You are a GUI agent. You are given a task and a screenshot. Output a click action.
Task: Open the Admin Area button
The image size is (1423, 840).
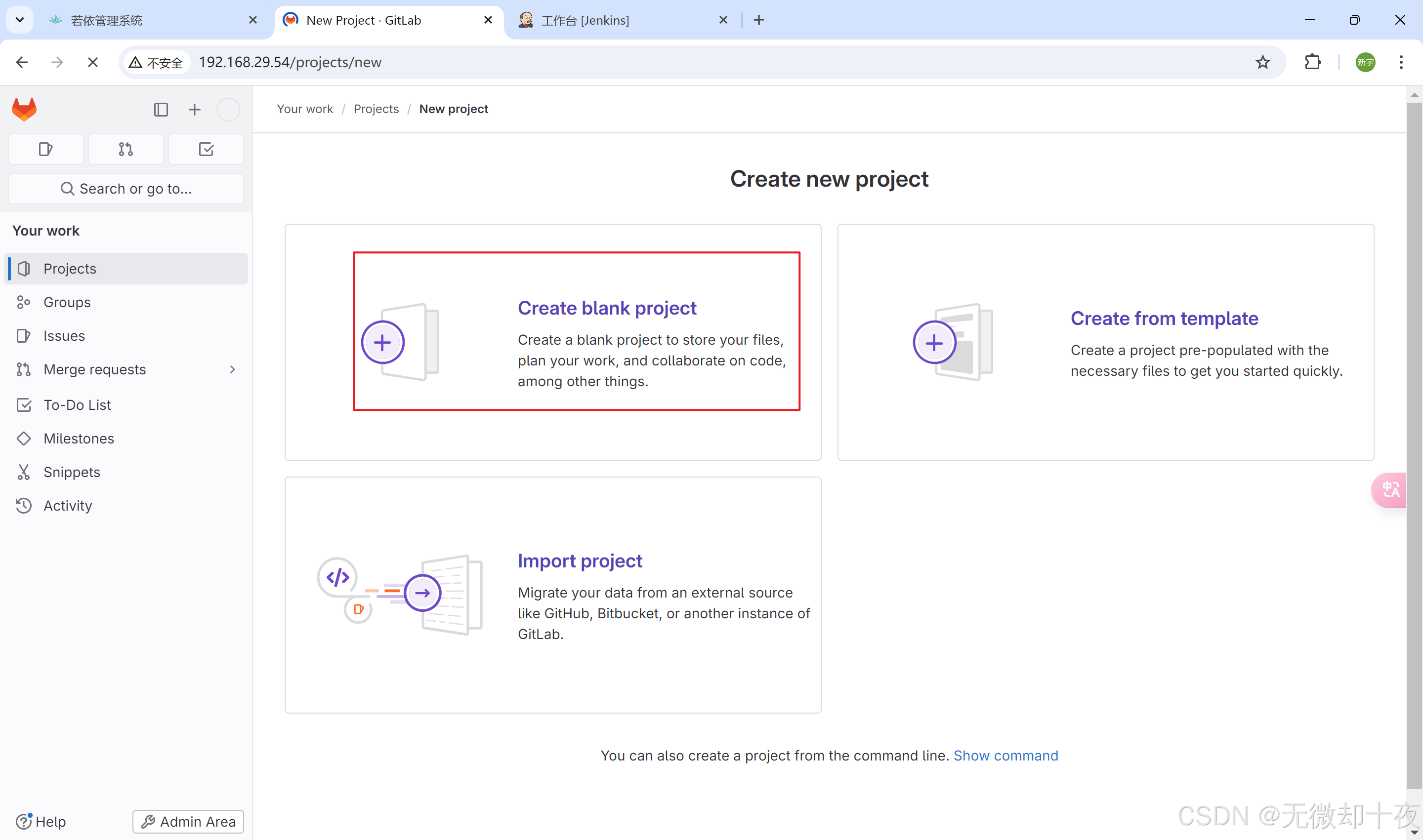coord(188,821)
